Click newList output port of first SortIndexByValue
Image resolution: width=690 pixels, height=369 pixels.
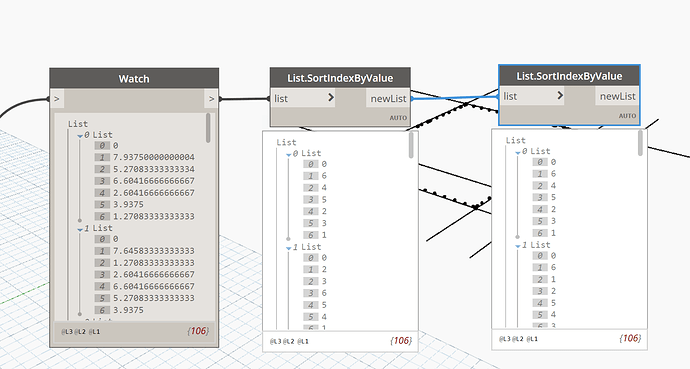click(388, 99)
